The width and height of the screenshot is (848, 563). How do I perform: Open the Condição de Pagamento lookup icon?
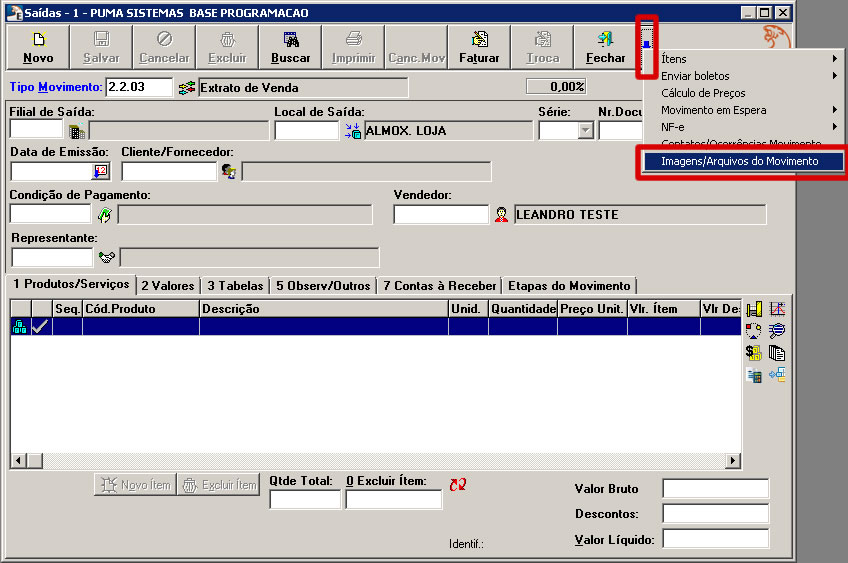(104, 214)
